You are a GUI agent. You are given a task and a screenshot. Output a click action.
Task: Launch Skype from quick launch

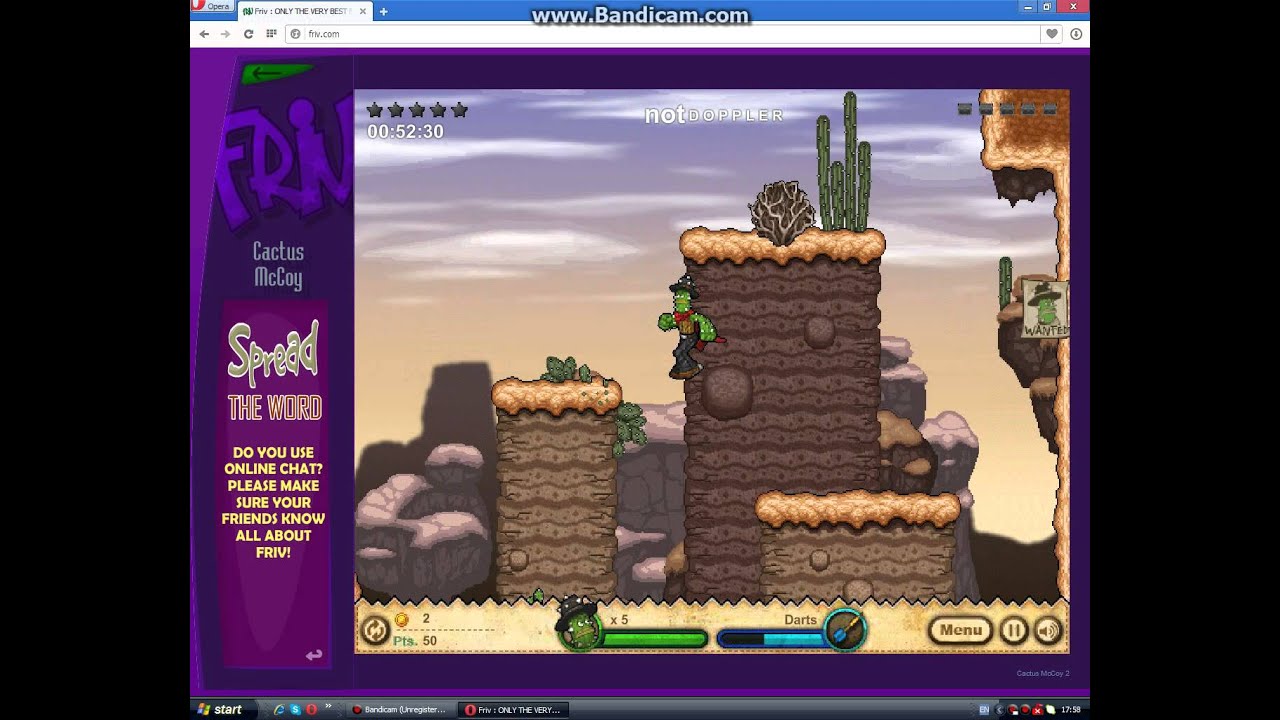[x=296, y=709]
